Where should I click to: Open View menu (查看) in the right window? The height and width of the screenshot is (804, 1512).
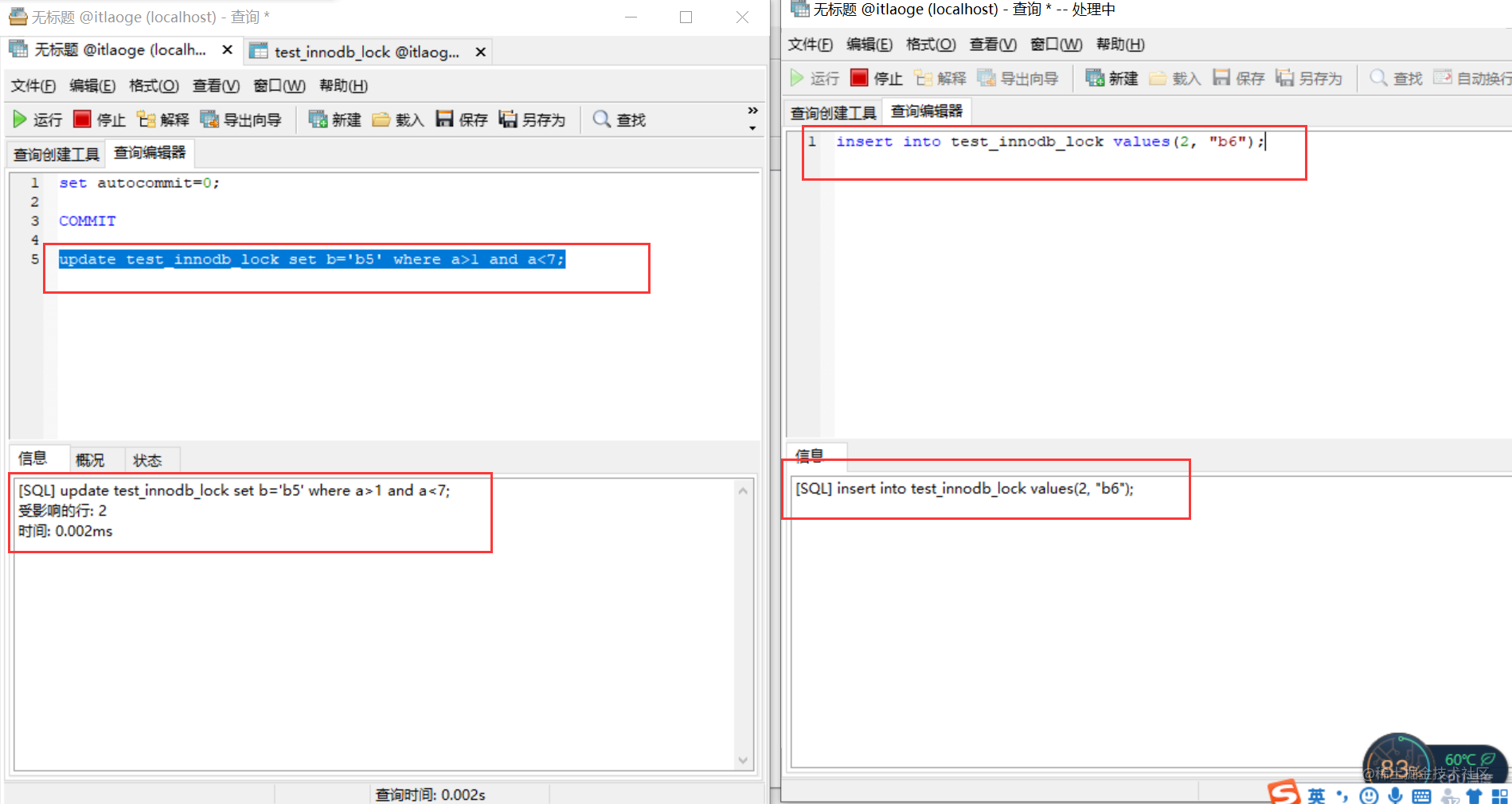tap(993, 44)
